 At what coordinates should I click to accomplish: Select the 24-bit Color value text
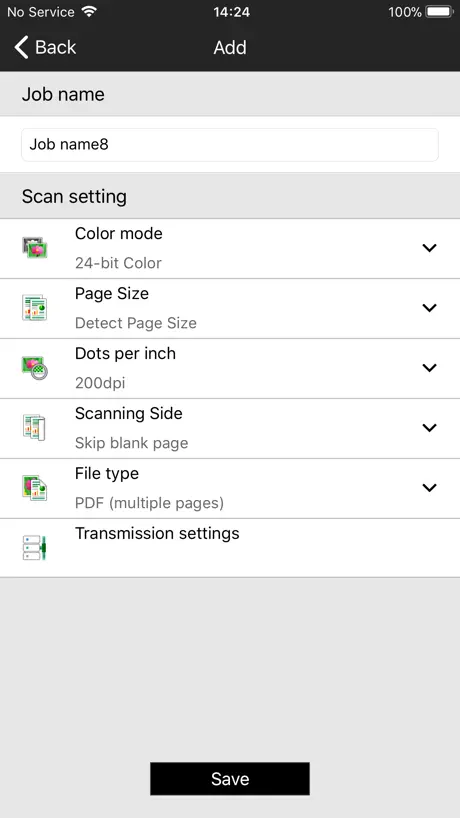[118, 263]
